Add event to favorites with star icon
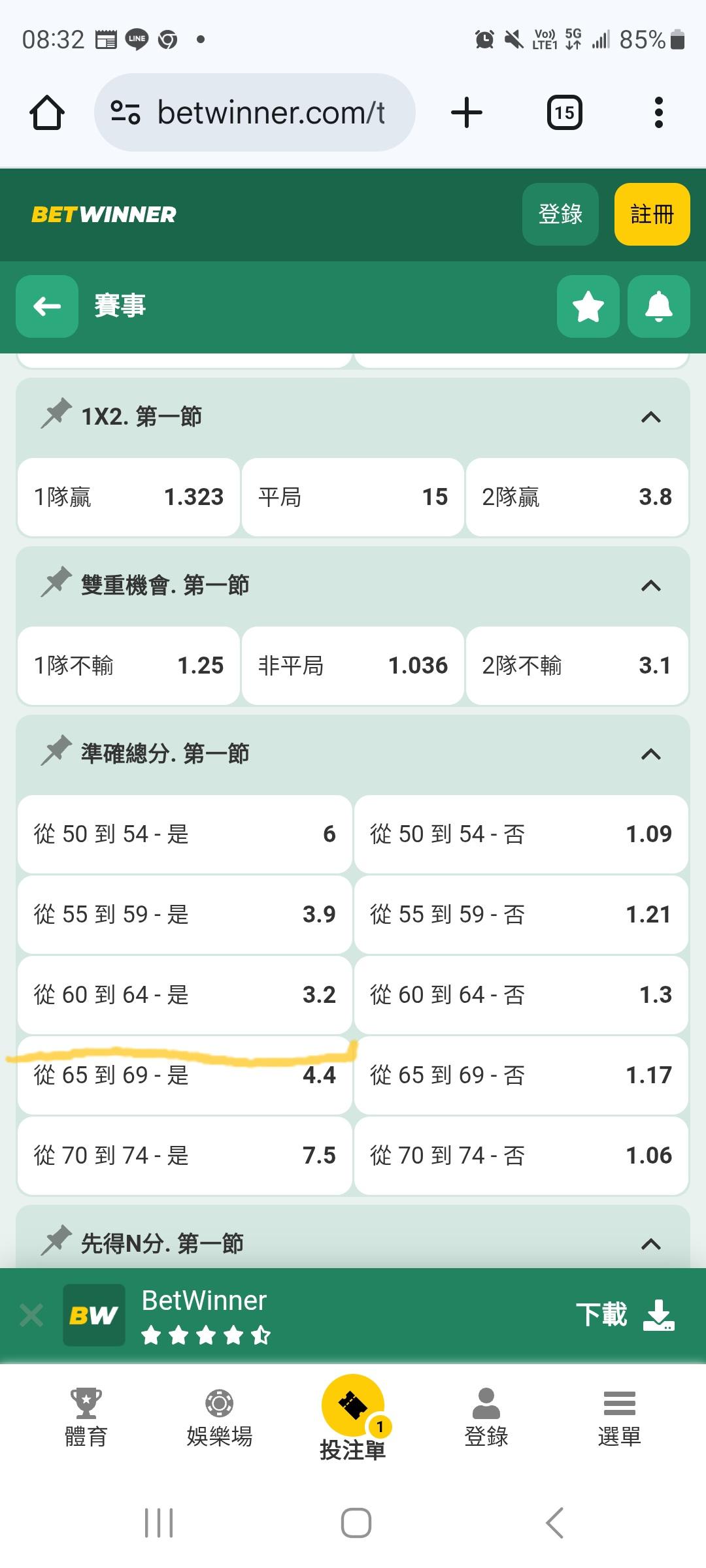Image resolution: width=706 pixels, height=1568 pixels. click(588, 306)
